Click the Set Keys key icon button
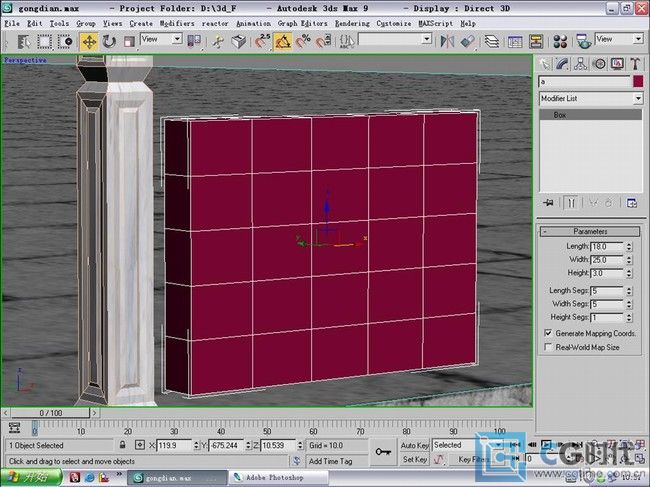The image size is (650, 487). pyautogui.click(x=383, y=452)
